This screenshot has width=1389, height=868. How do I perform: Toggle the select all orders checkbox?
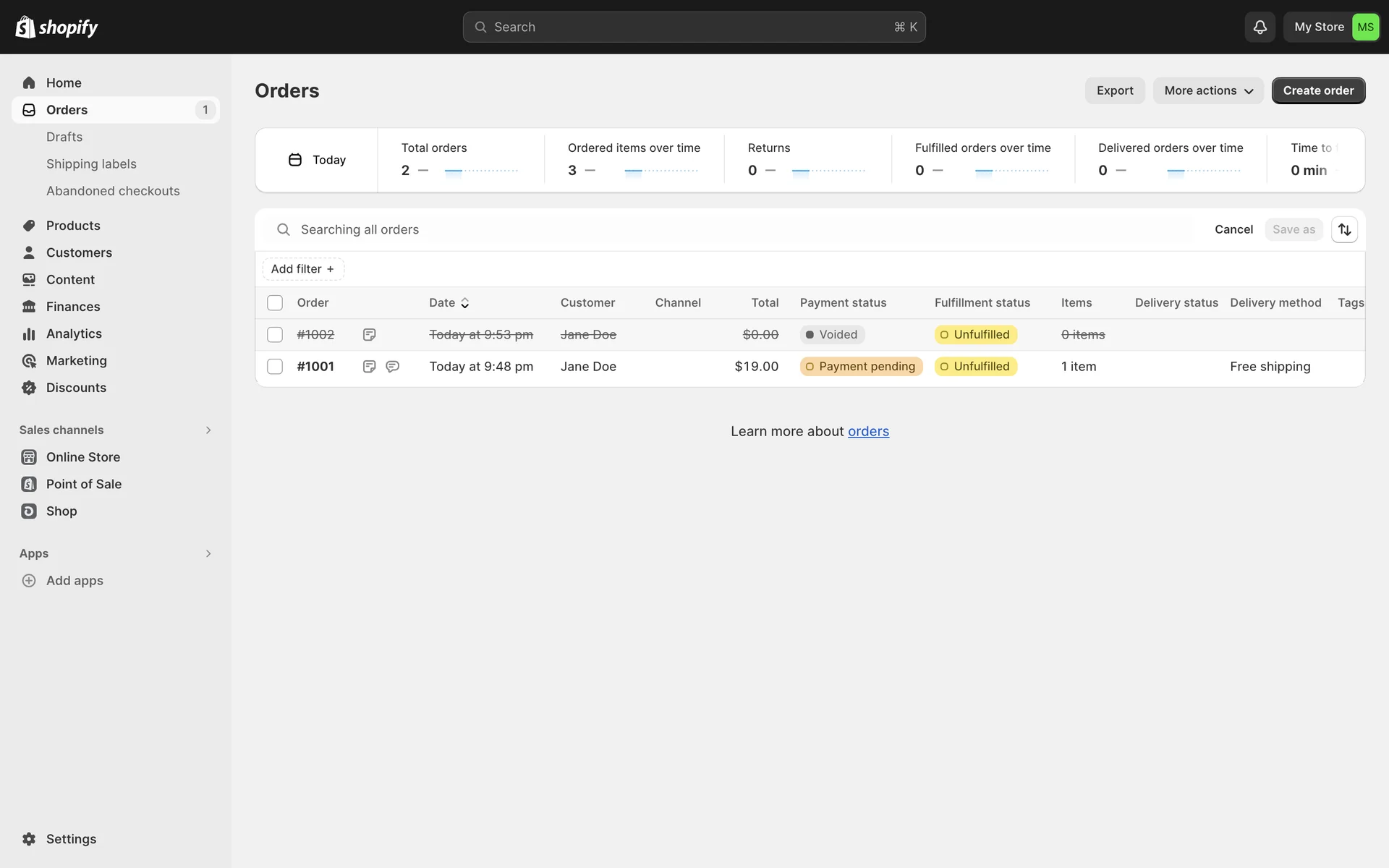click(x=275, y=303)
